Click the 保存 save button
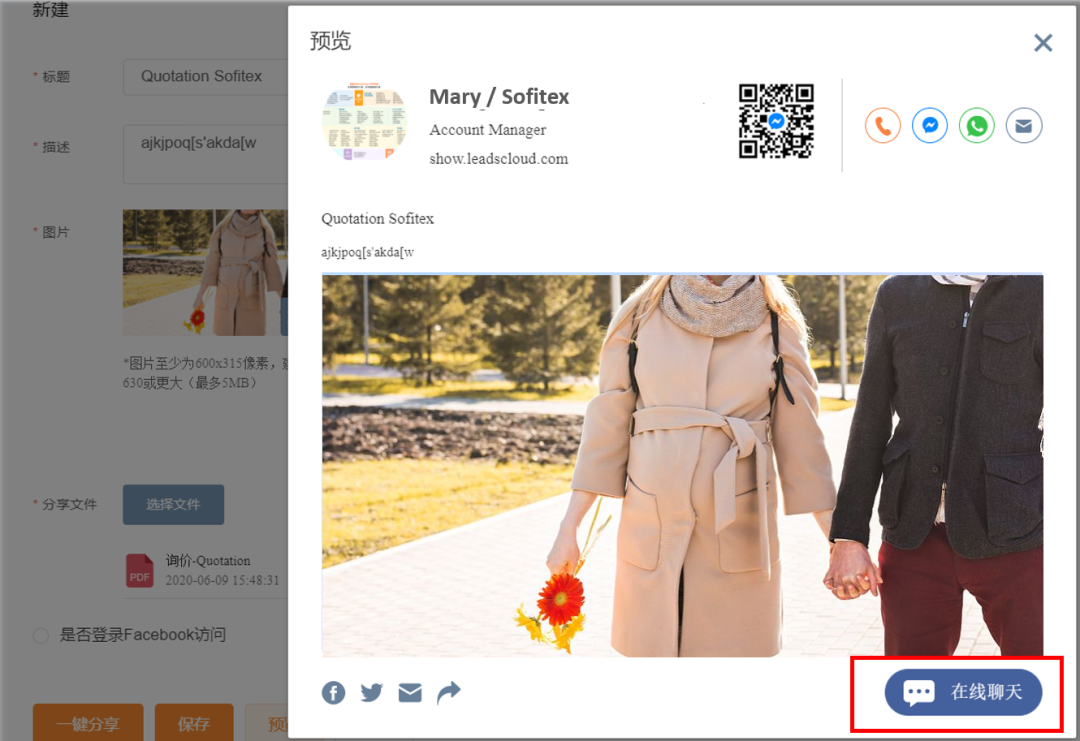The width and height of the screenshot is (1080, 741). point(194,722)
